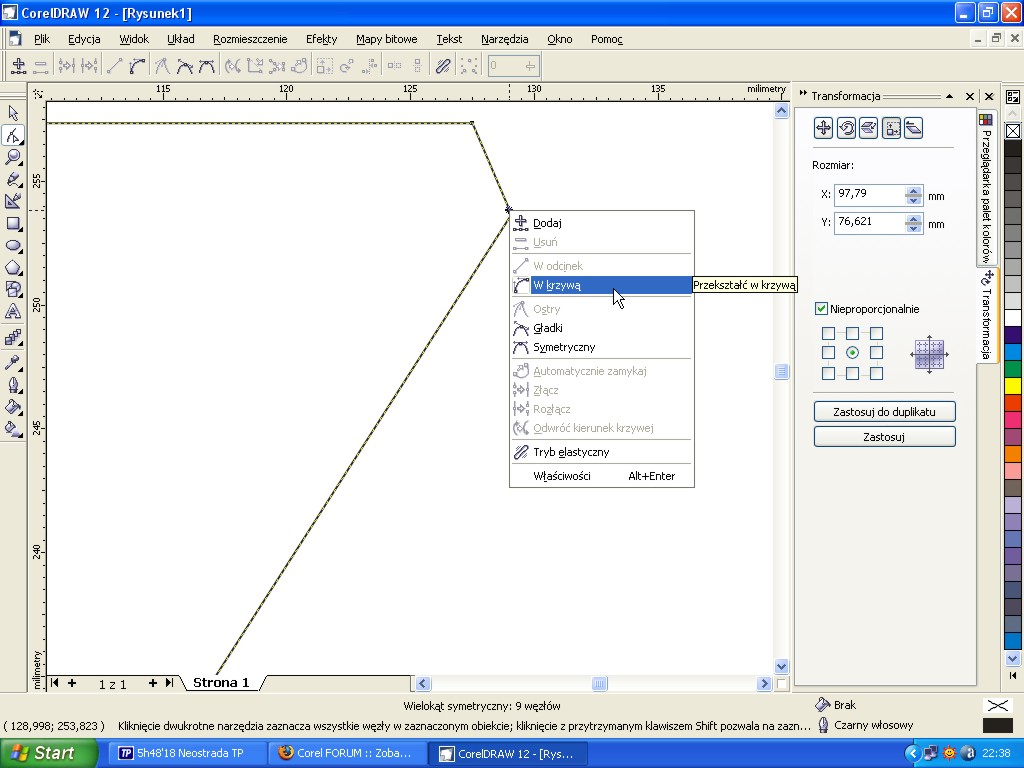
Task: Activate the Text tool
Action: [13, 312]
